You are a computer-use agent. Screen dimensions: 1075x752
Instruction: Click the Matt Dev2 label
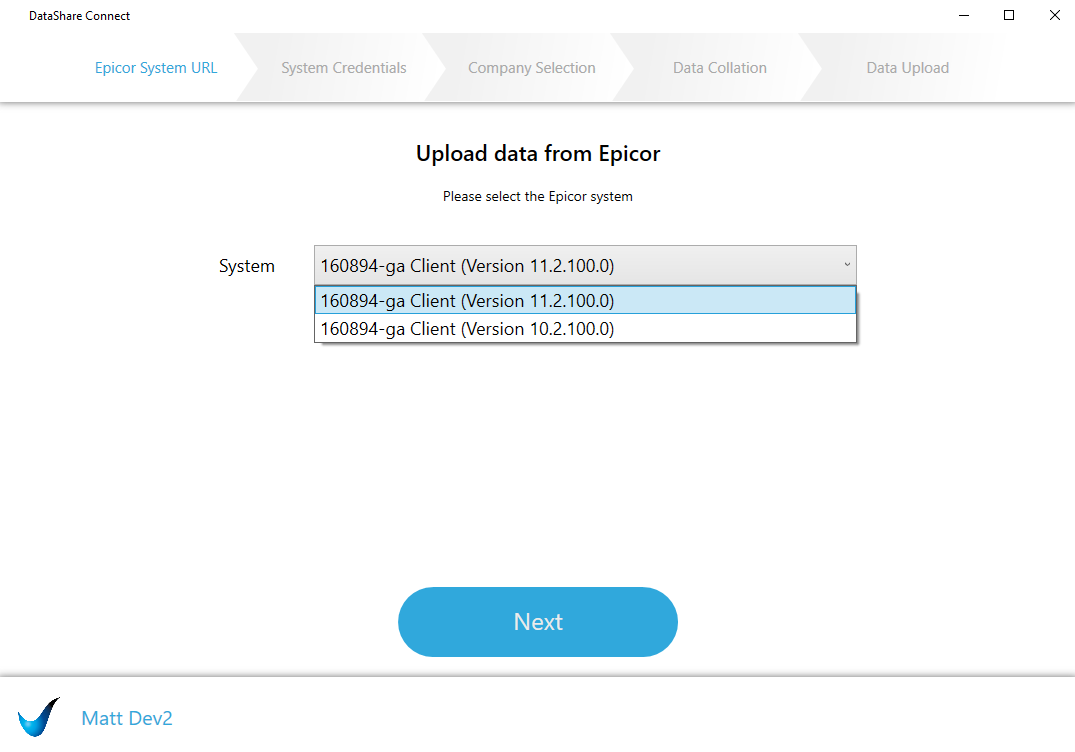[x=127, y=718]
